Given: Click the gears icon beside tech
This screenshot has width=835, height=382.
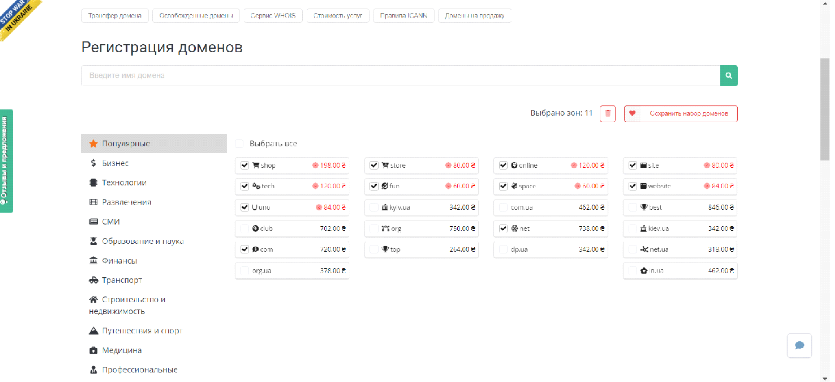Looking at the screenshot, I should (255, 186).
